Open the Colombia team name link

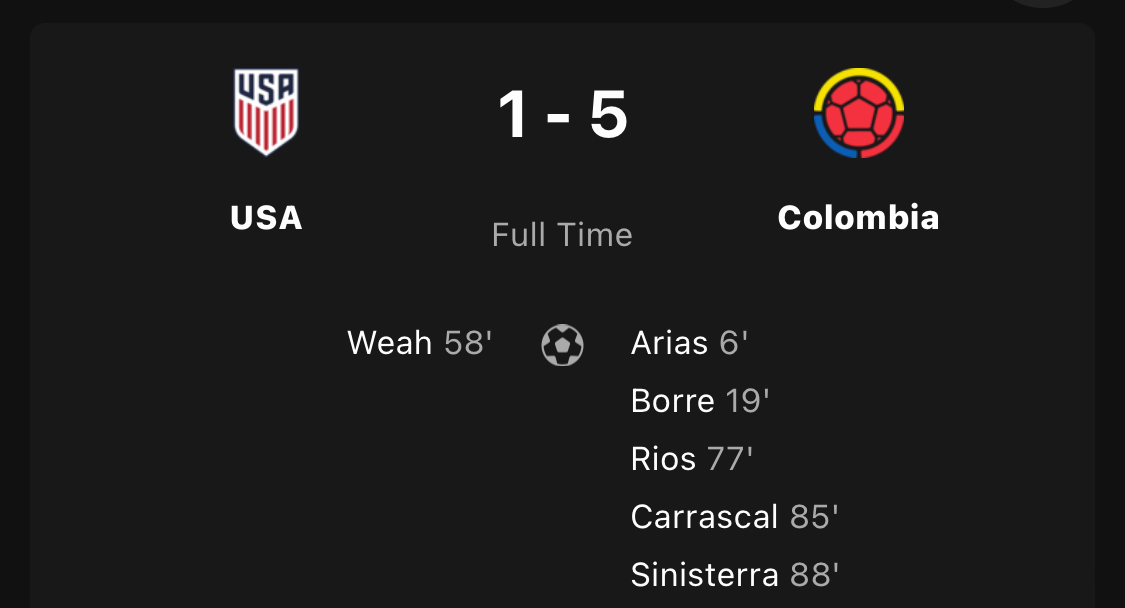tap(858, 217)
